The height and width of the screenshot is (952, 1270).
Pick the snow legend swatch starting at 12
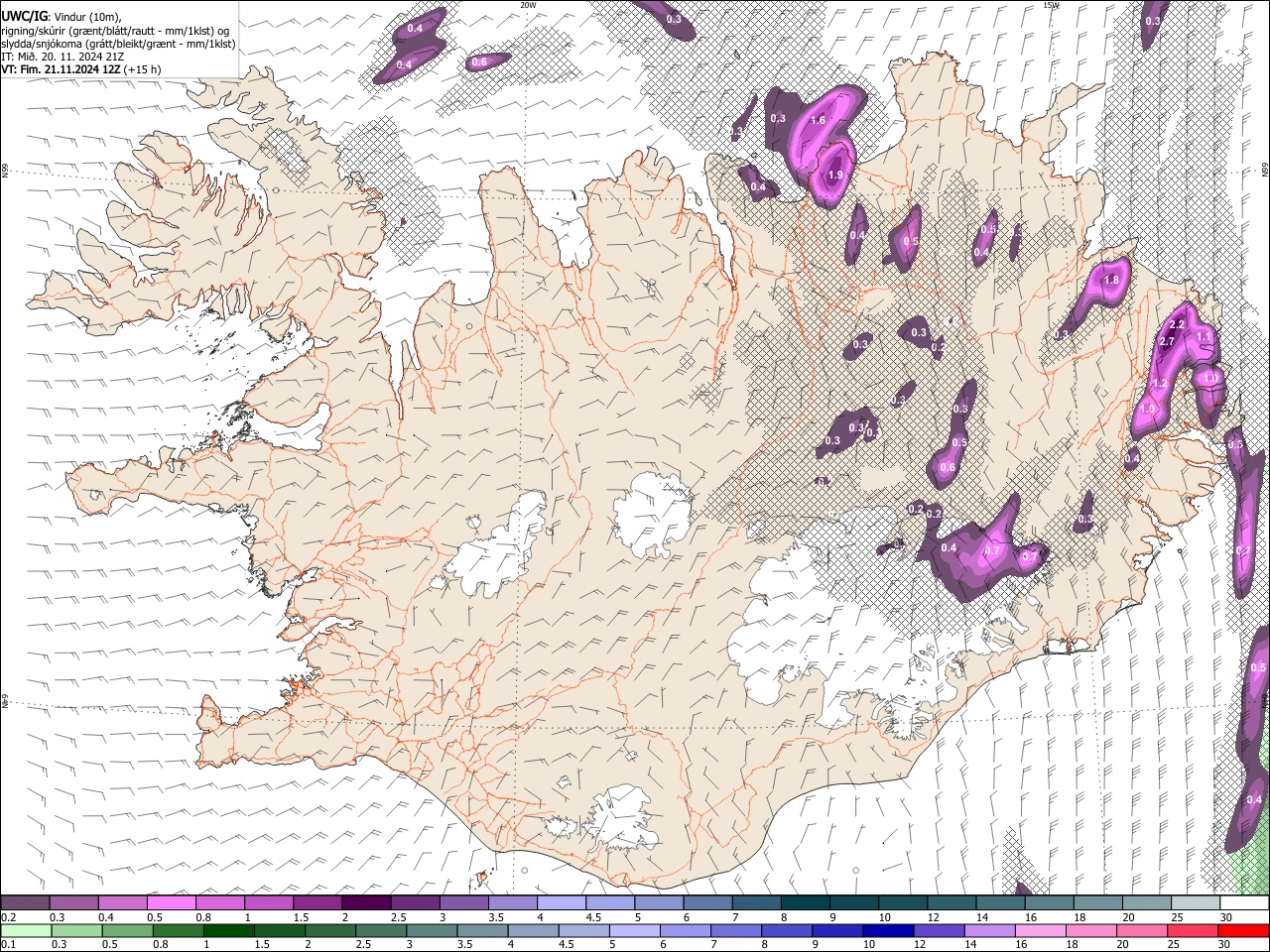(950, 902)
